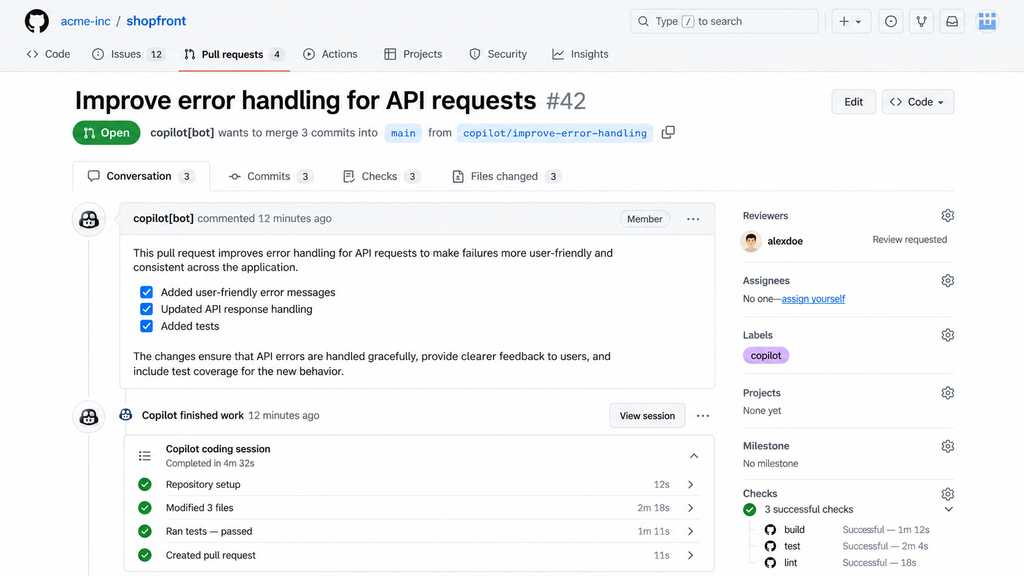Click the lint check GitHub icon
Screen dimensions: 1024x576
771,562
